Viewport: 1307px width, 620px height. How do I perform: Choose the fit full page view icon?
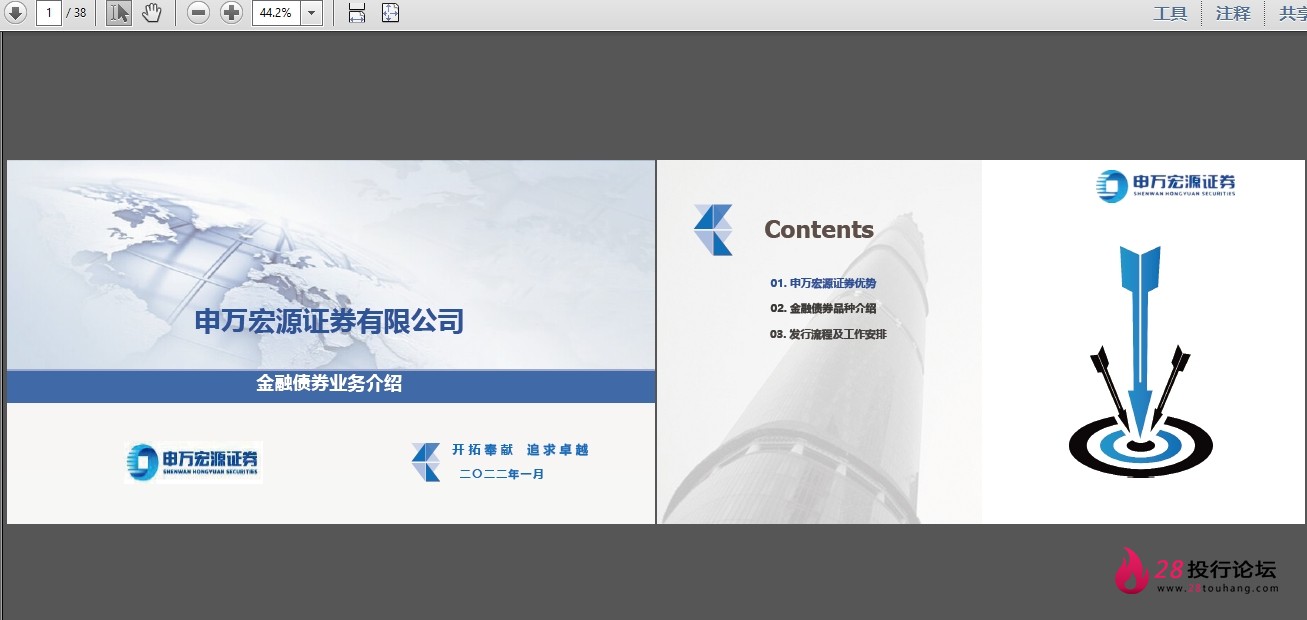[390, 13]
